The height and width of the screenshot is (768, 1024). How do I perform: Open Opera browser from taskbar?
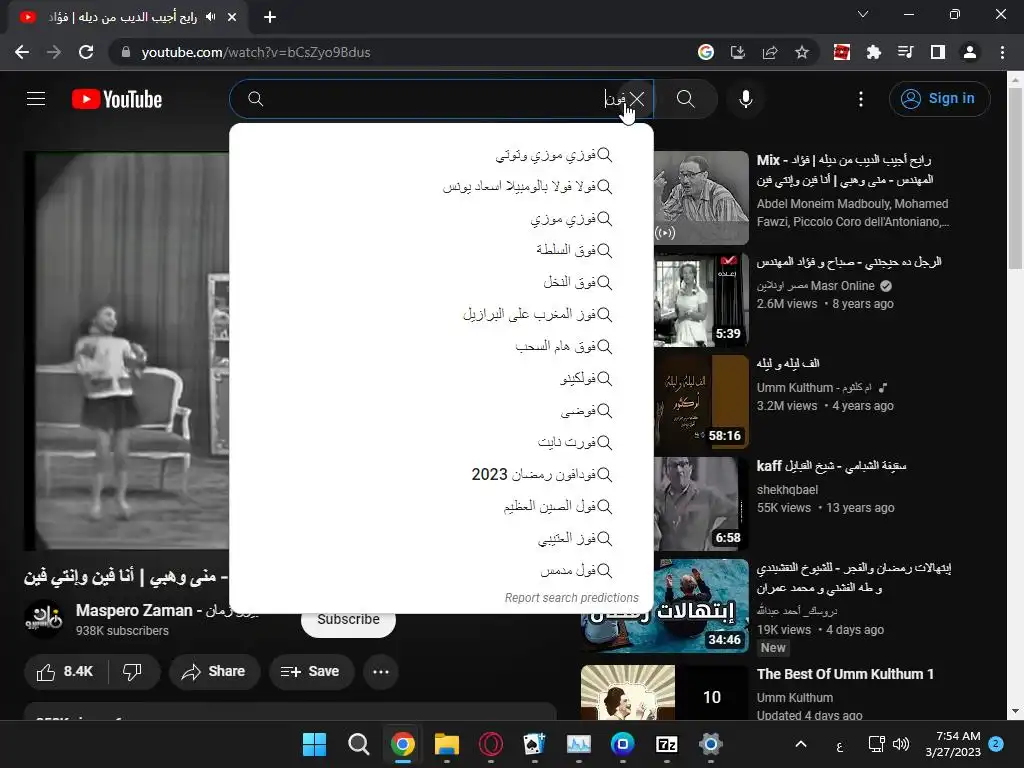490,744
